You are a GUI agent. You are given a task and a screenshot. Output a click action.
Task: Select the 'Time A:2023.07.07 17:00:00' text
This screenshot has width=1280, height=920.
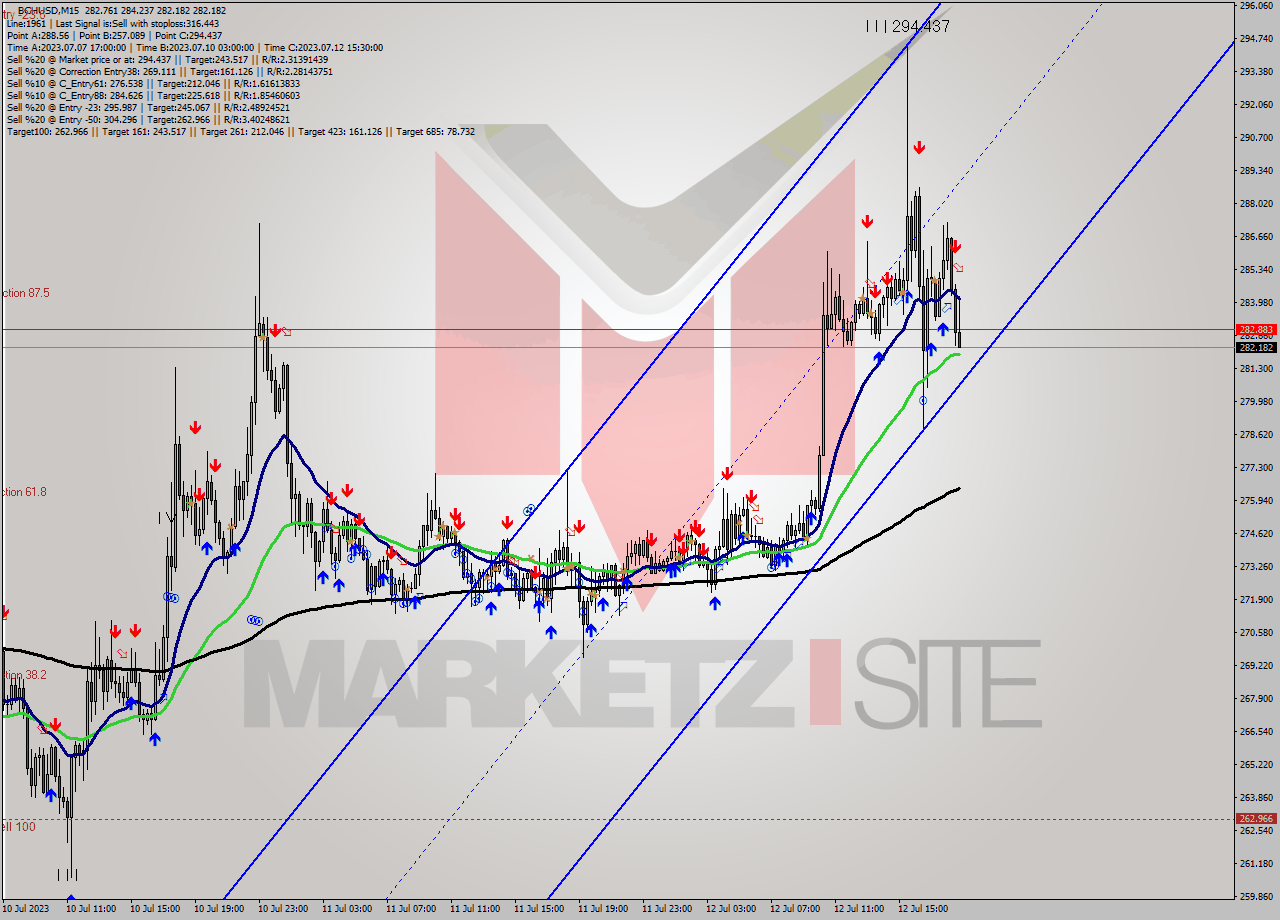[x=66, y=47]
